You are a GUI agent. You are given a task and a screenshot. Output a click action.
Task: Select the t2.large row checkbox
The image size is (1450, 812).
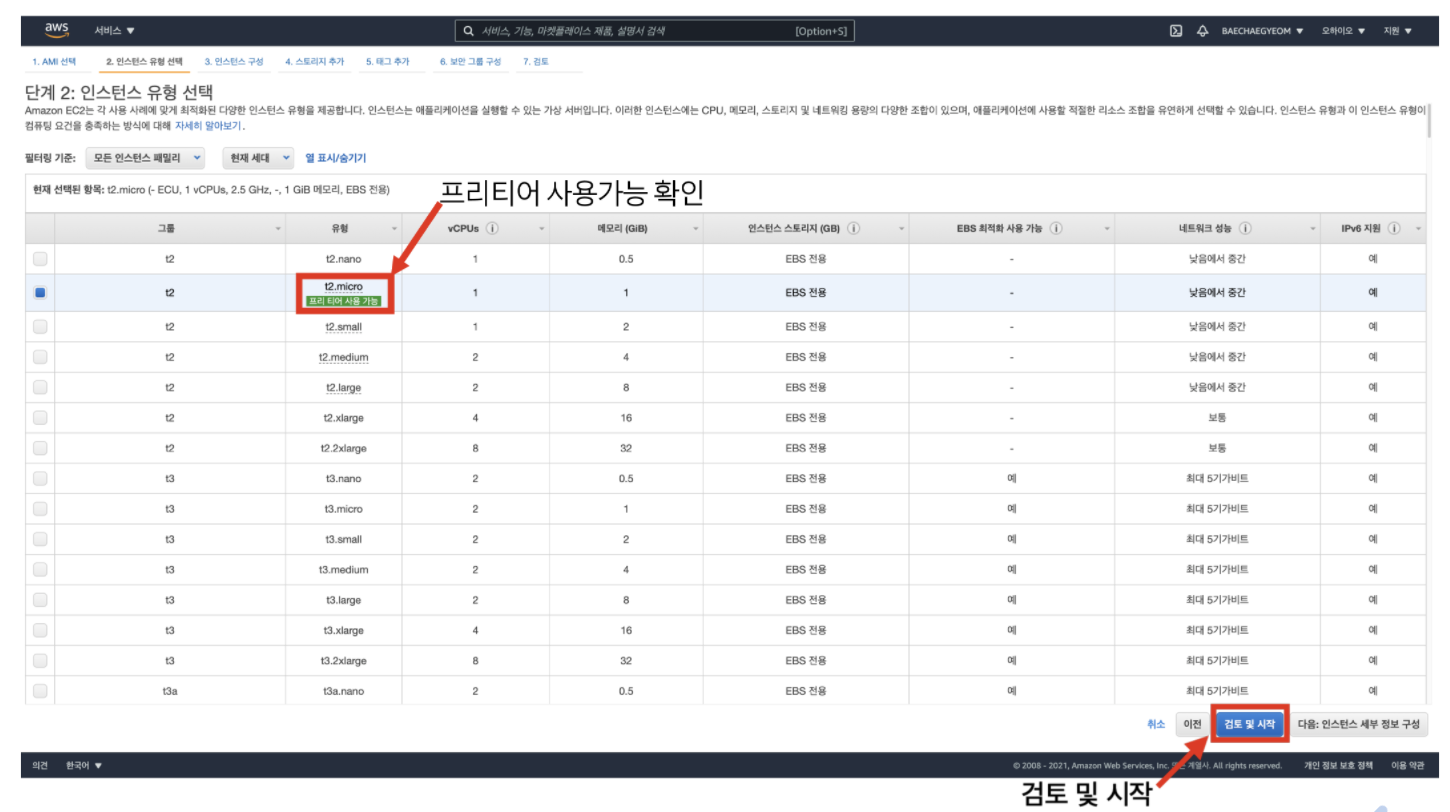(40, 387)
